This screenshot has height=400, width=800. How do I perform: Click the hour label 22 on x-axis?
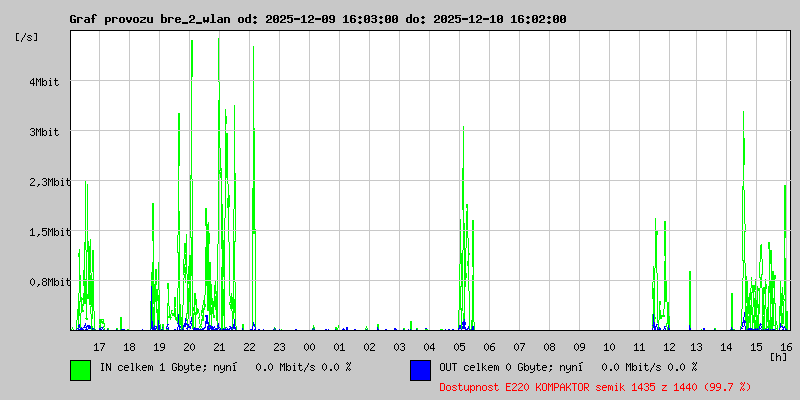click(249, 347)
